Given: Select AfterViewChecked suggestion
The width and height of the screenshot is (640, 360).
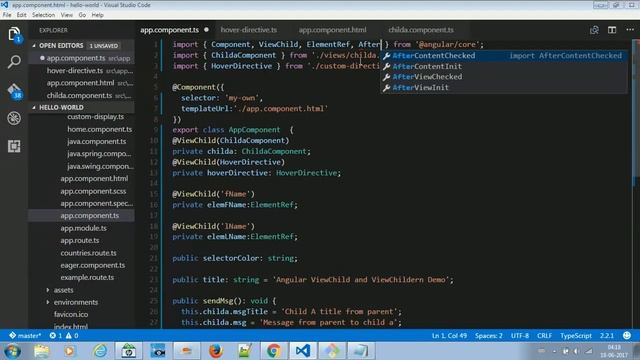Looking at the screenshot, I should pos(504,77).
